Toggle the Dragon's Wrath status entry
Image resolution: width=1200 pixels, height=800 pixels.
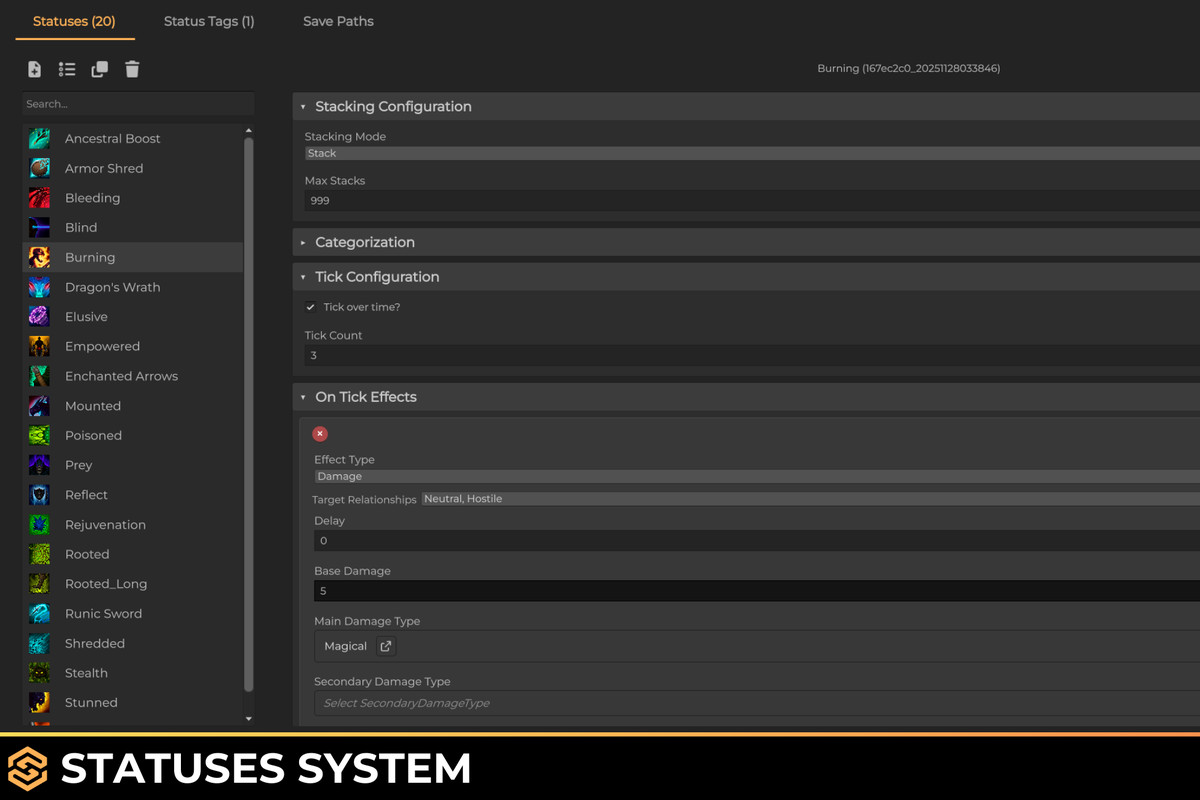click(113, 287)
